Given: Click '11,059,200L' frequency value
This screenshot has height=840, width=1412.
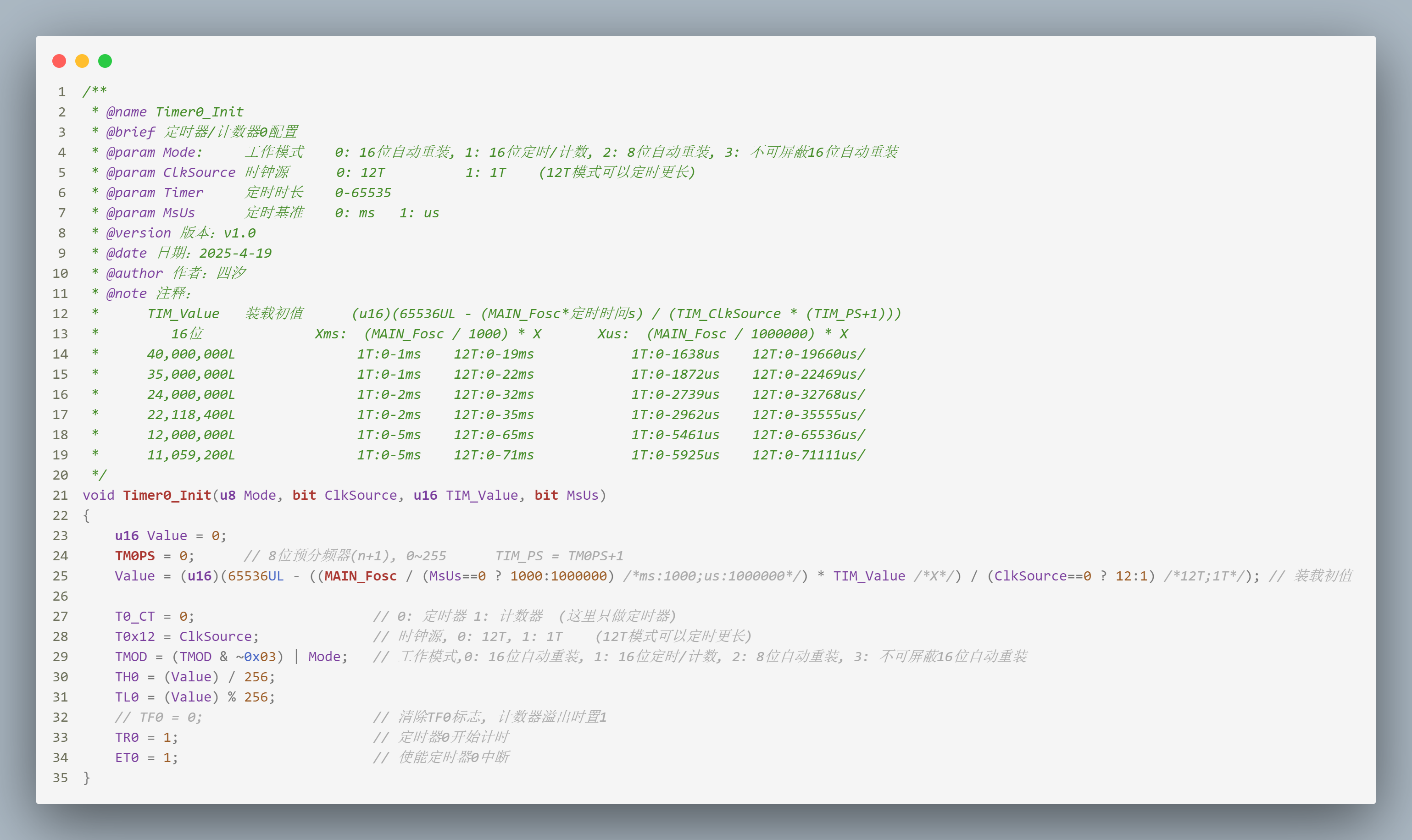Looking at the screenshot, I should [x=191, y=455].
